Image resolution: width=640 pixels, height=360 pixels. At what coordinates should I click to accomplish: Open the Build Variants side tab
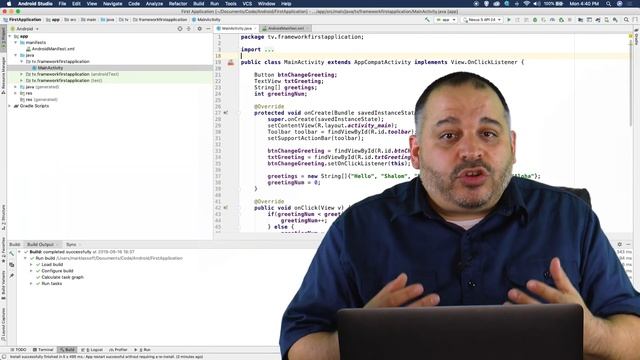[x=3, y=285]
